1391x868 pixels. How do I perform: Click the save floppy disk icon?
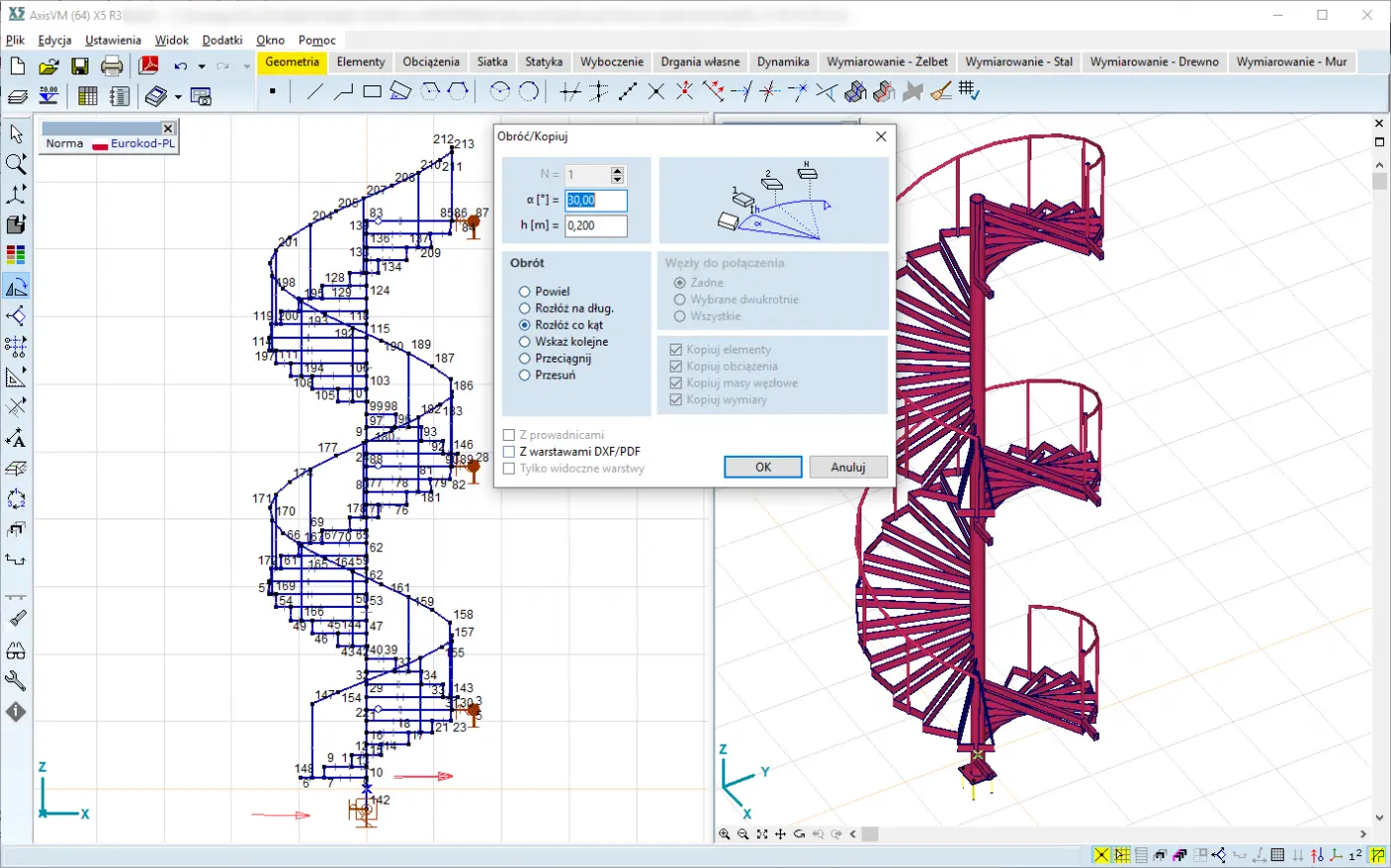click(x=79, y=67)
